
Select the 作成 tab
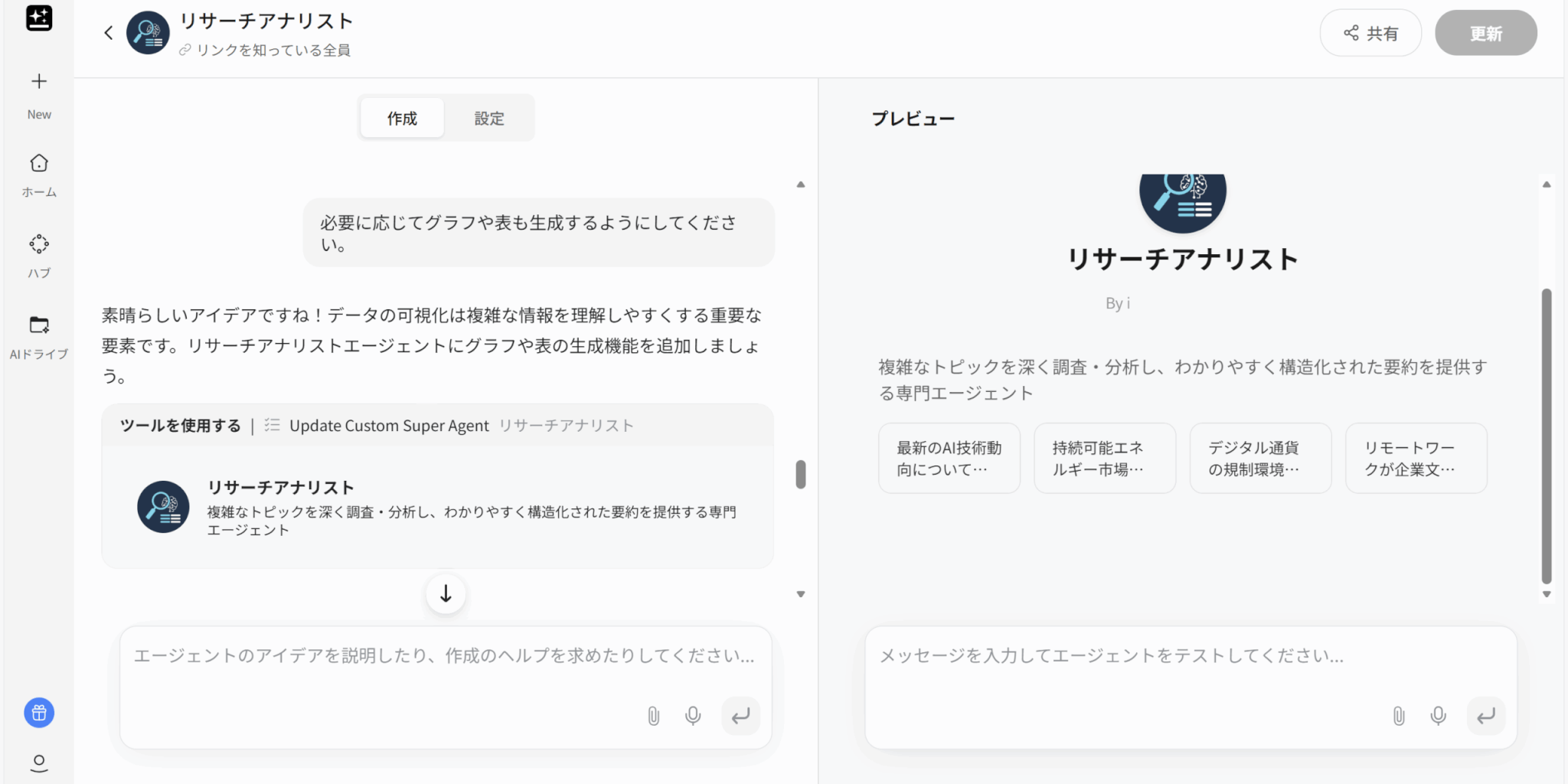402,119
